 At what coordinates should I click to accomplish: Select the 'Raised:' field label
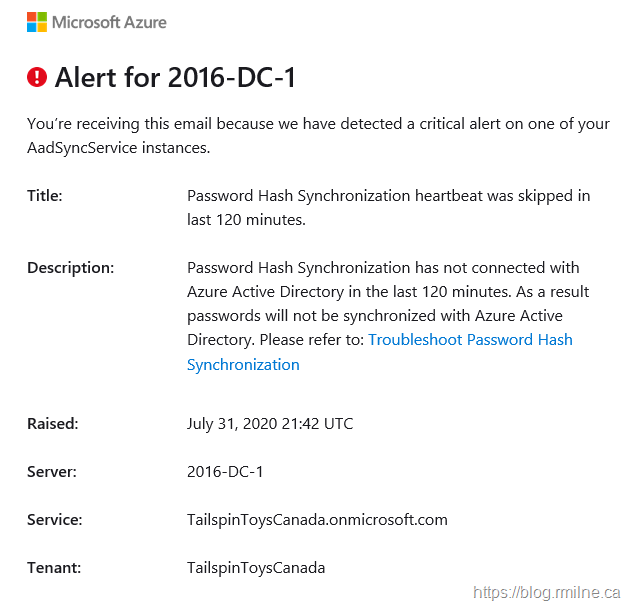click(x=52, y=424)
